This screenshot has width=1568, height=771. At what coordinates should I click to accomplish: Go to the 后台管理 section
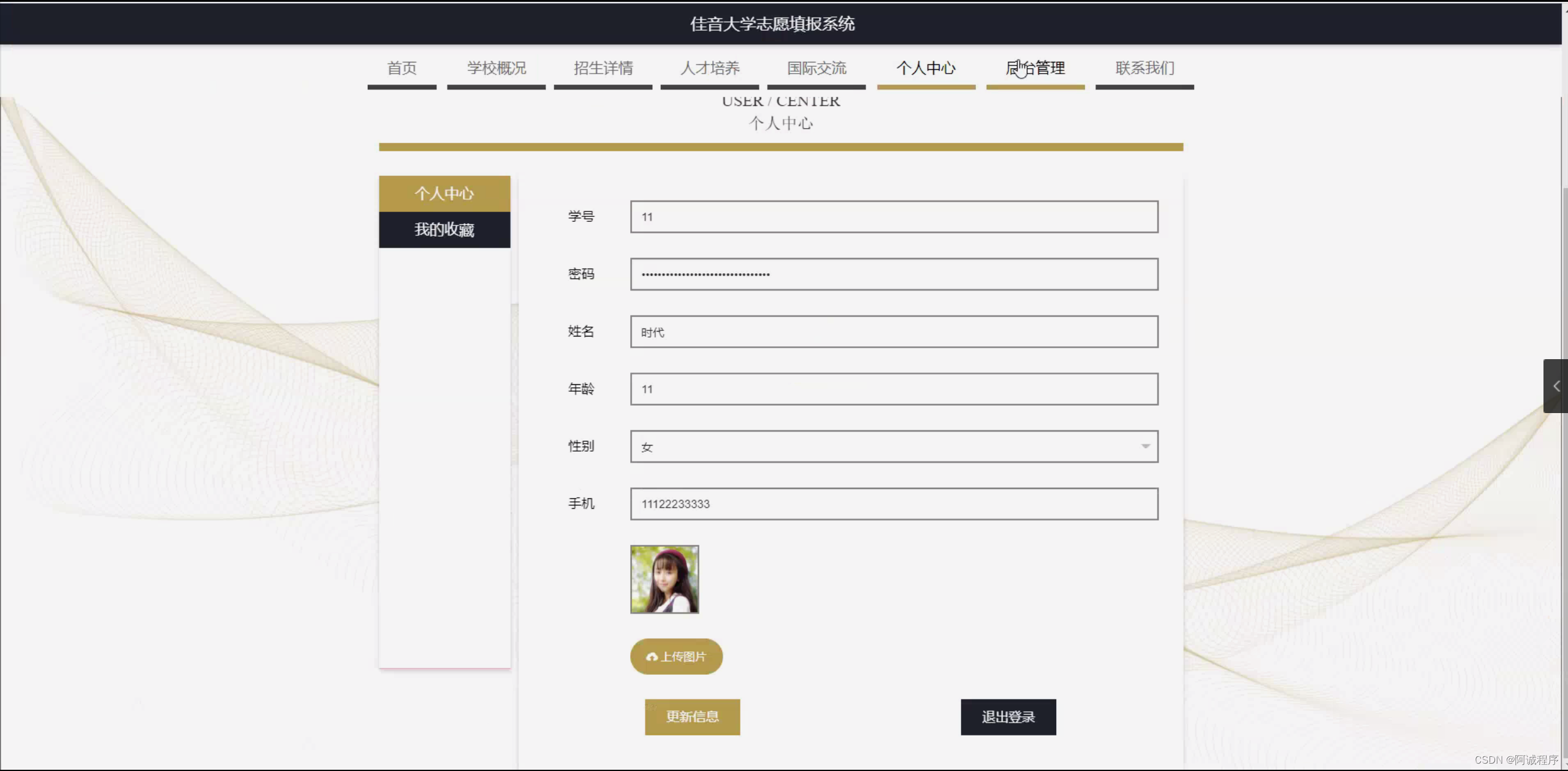click(x=1035, y=69)
